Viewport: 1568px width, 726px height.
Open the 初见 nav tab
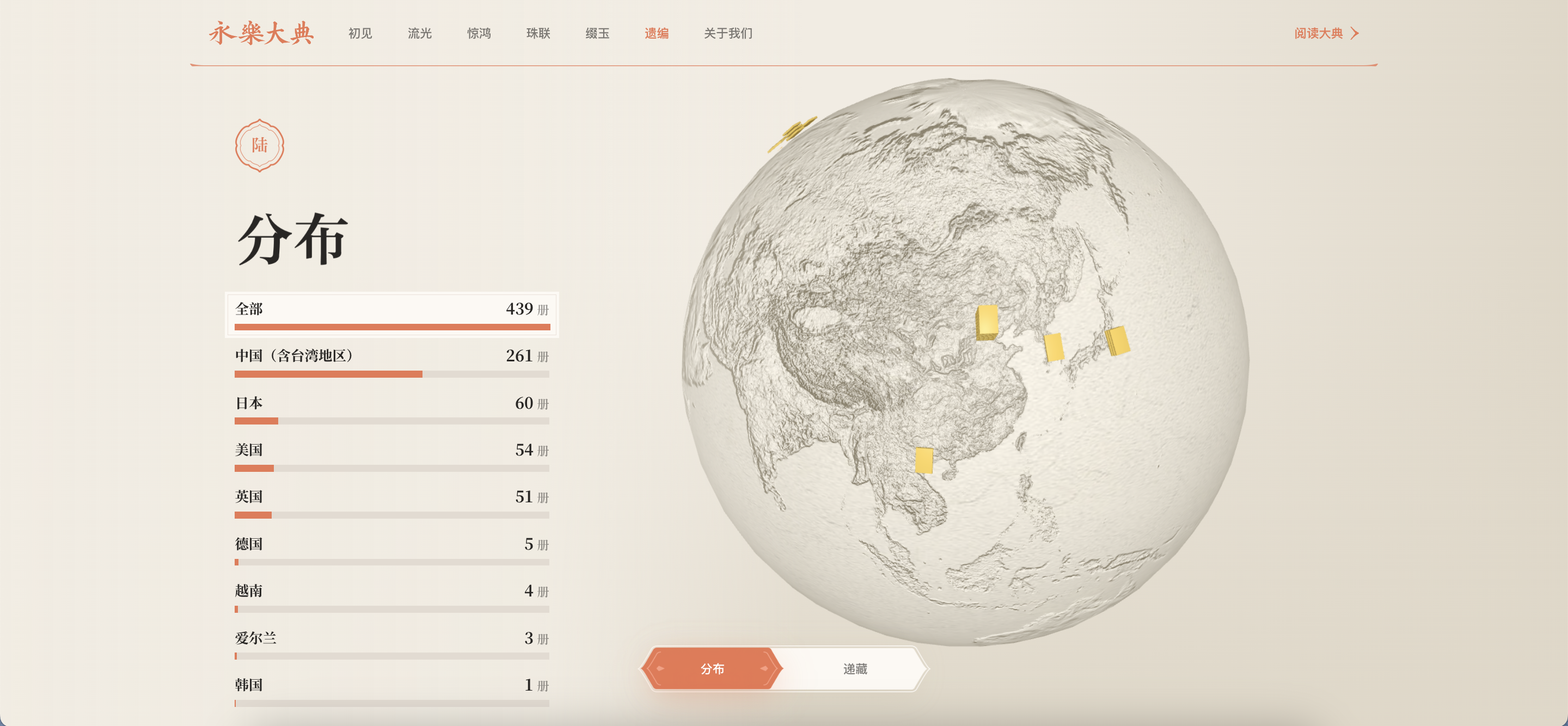pos(360,34)
